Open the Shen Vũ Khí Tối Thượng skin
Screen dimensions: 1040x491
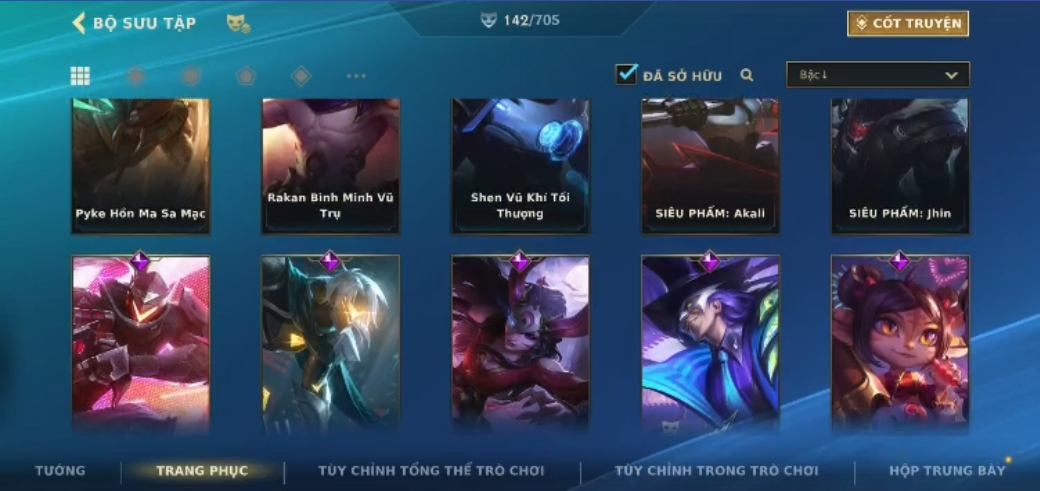(521, 166)
